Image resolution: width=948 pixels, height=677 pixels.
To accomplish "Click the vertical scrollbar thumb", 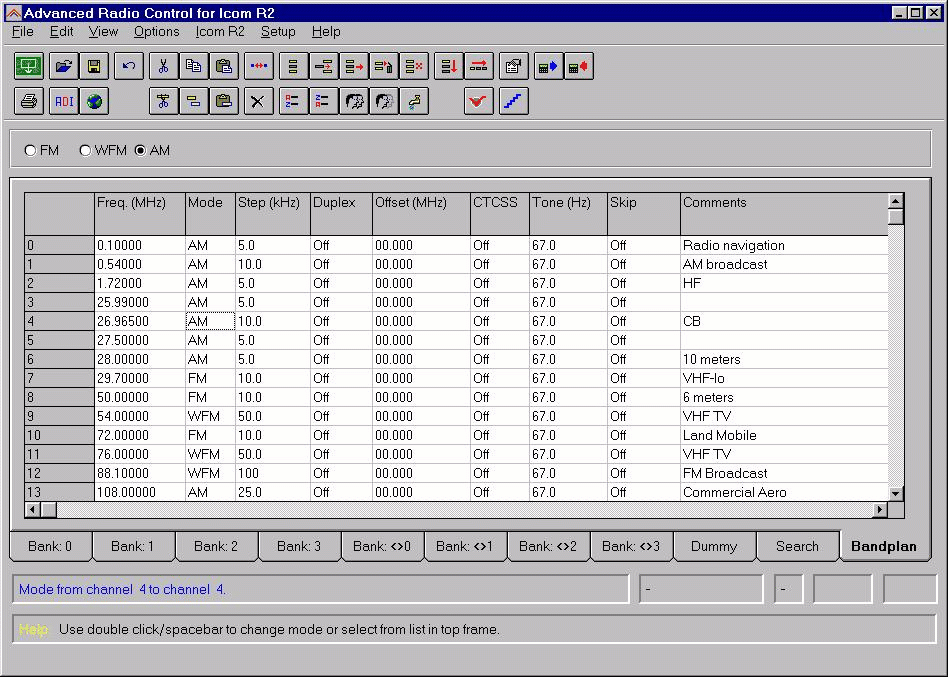I will [895, 216].
